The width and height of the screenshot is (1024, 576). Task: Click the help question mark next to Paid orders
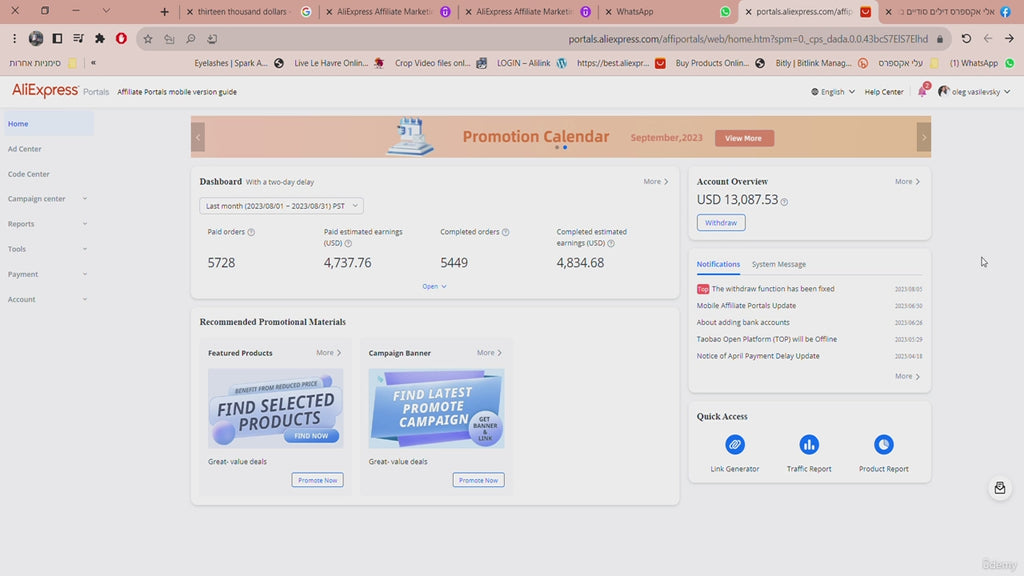[253, 231]
